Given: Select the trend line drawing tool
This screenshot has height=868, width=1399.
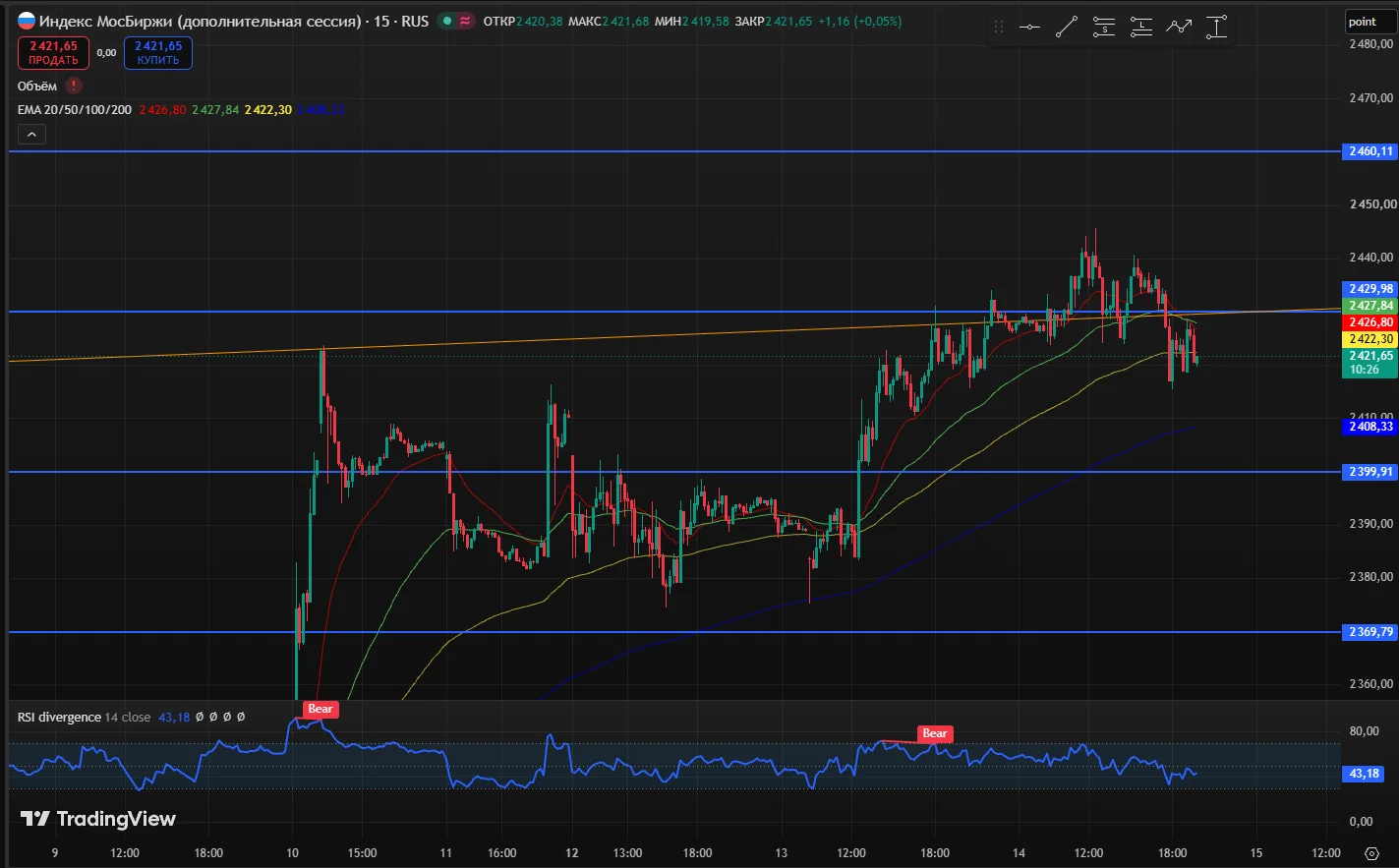Looking at the screenshot, I should 1067,28.
